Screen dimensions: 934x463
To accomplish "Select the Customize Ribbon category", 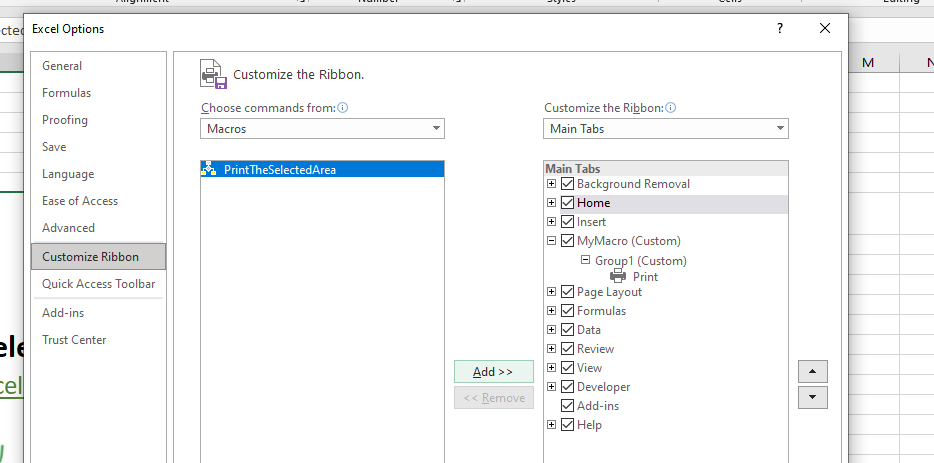I will click(98, 257).
